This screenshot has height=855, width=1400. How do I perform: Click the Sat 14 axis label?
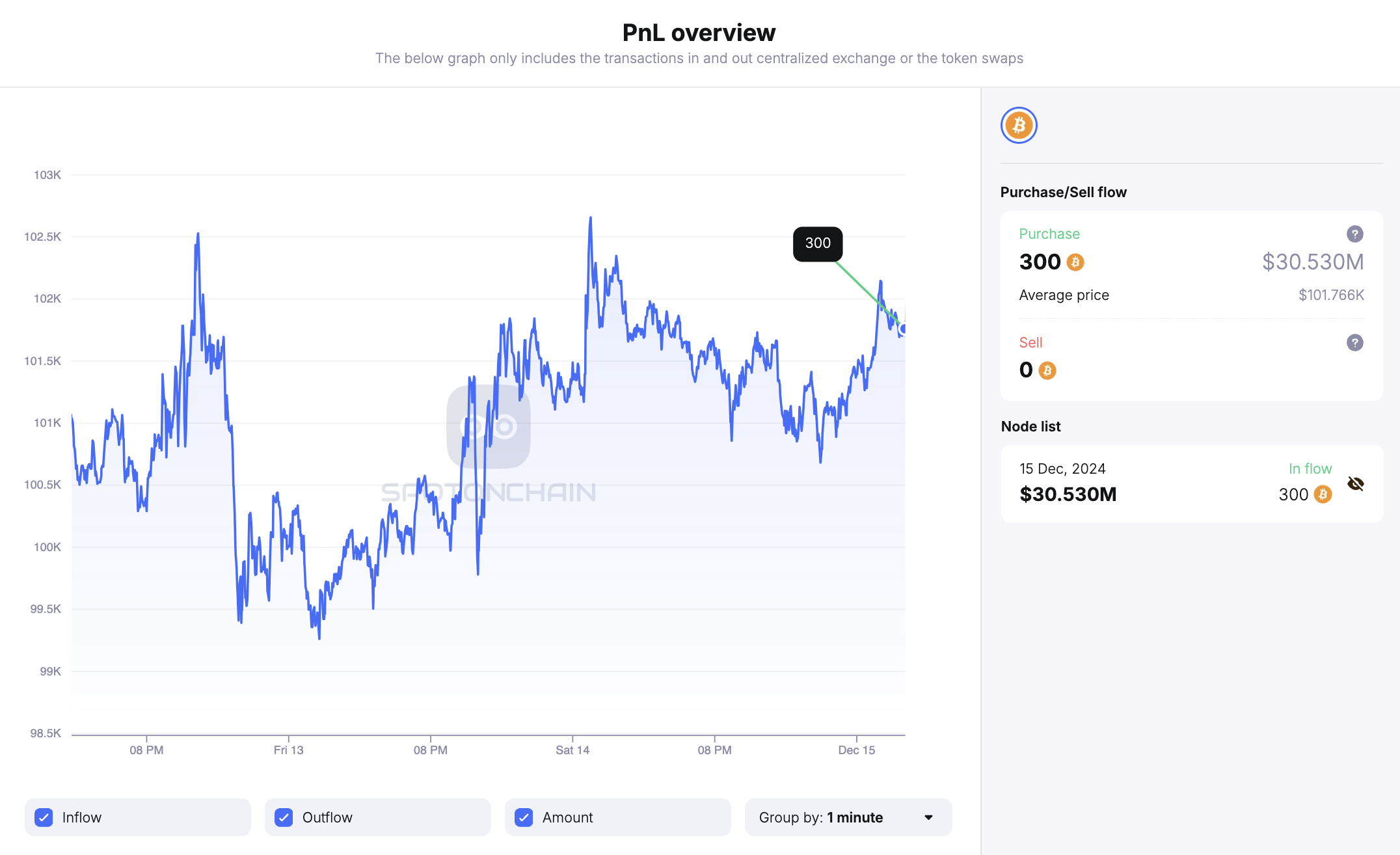(572, 750)
